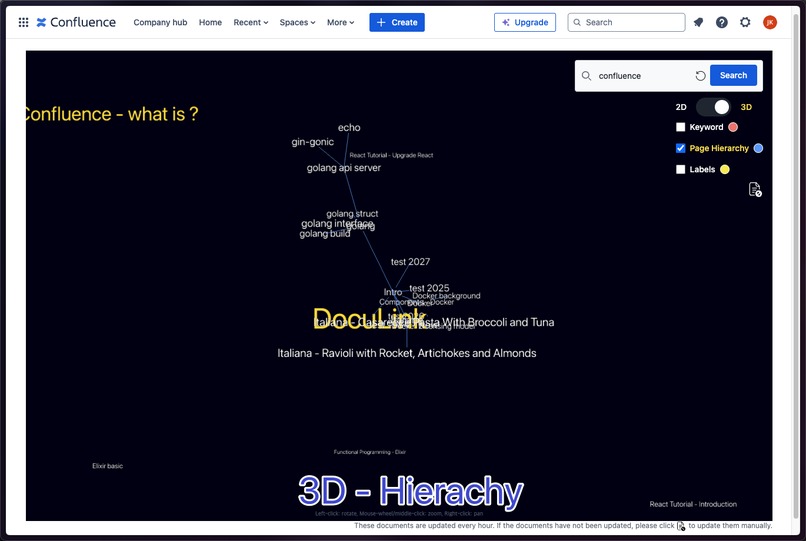Screen dimensions: 806x541
Task: Click the 'gin-gonic' node
Action: pos(313,142)
